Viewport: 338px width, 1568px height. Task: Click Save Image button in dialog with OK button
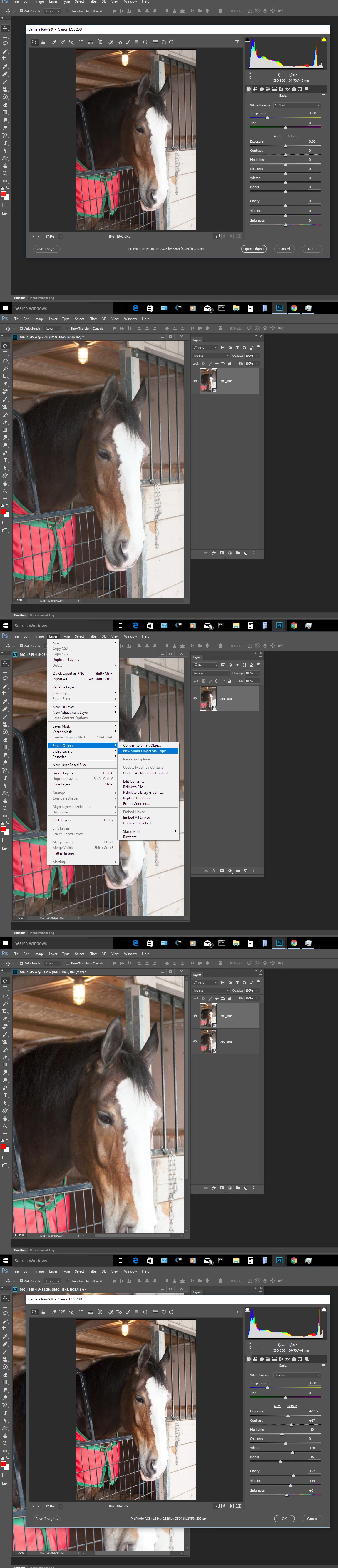(x=47, y=1519)
